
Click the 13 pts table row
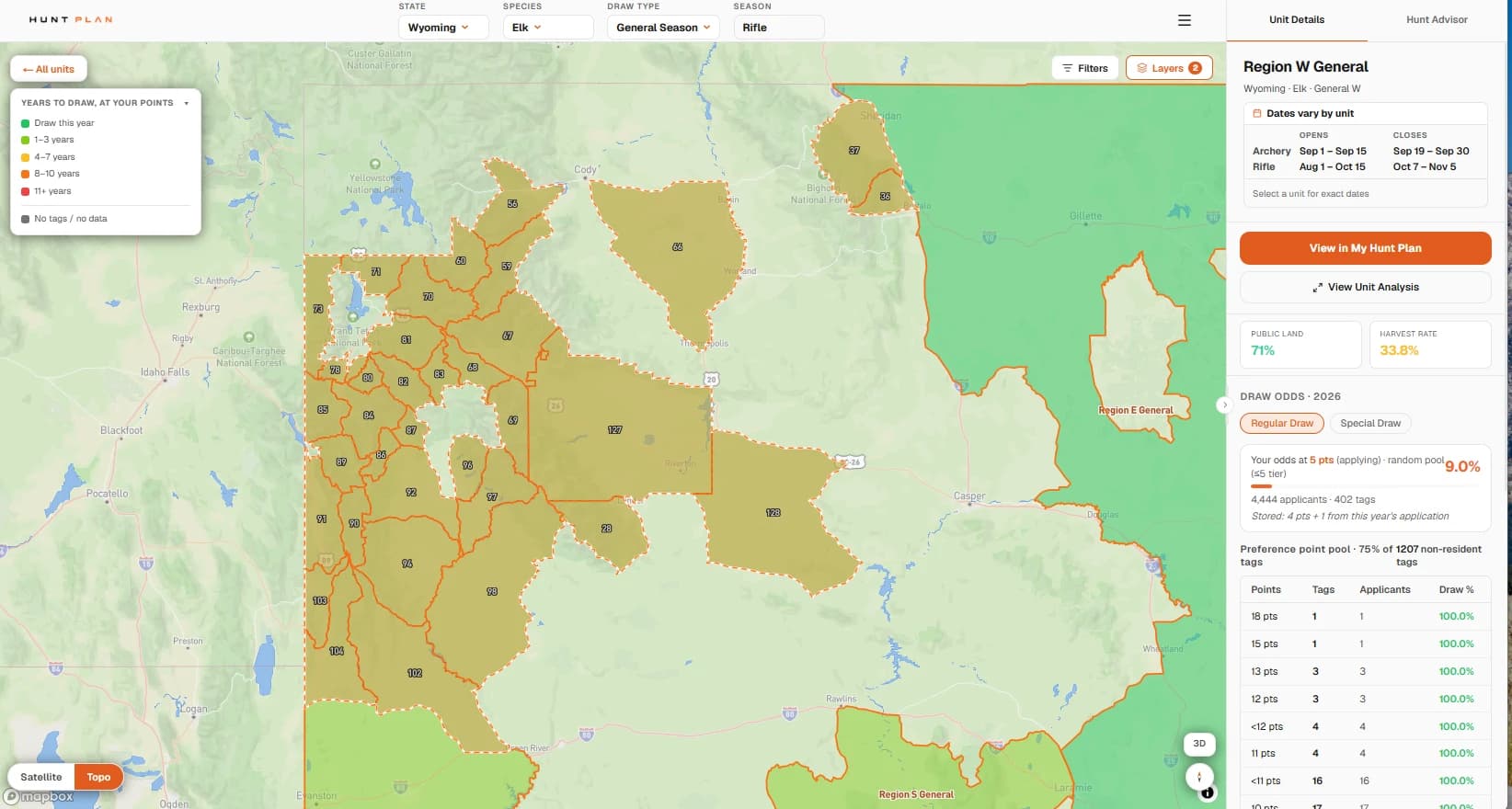[x=1365, y=671]
